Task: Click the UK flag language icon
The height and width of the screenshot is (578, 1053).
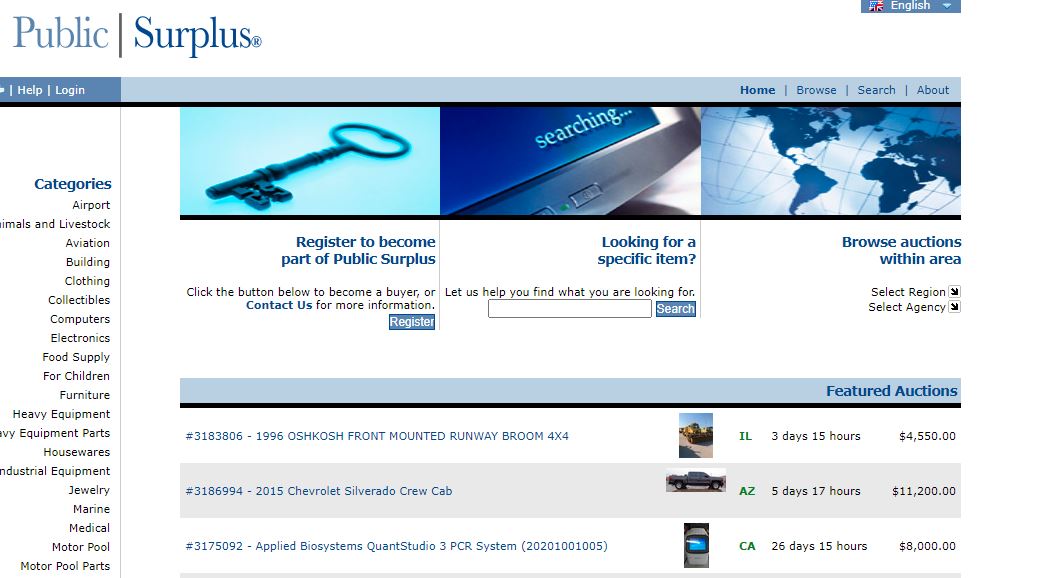Action: coord(876,6)
